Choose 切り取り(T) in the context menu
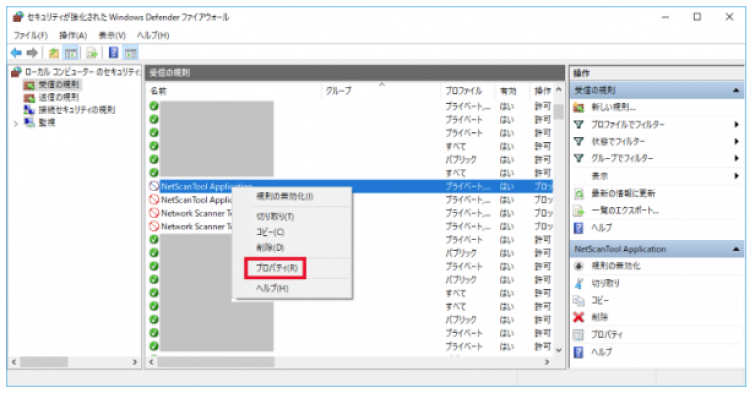 (275, 217)
